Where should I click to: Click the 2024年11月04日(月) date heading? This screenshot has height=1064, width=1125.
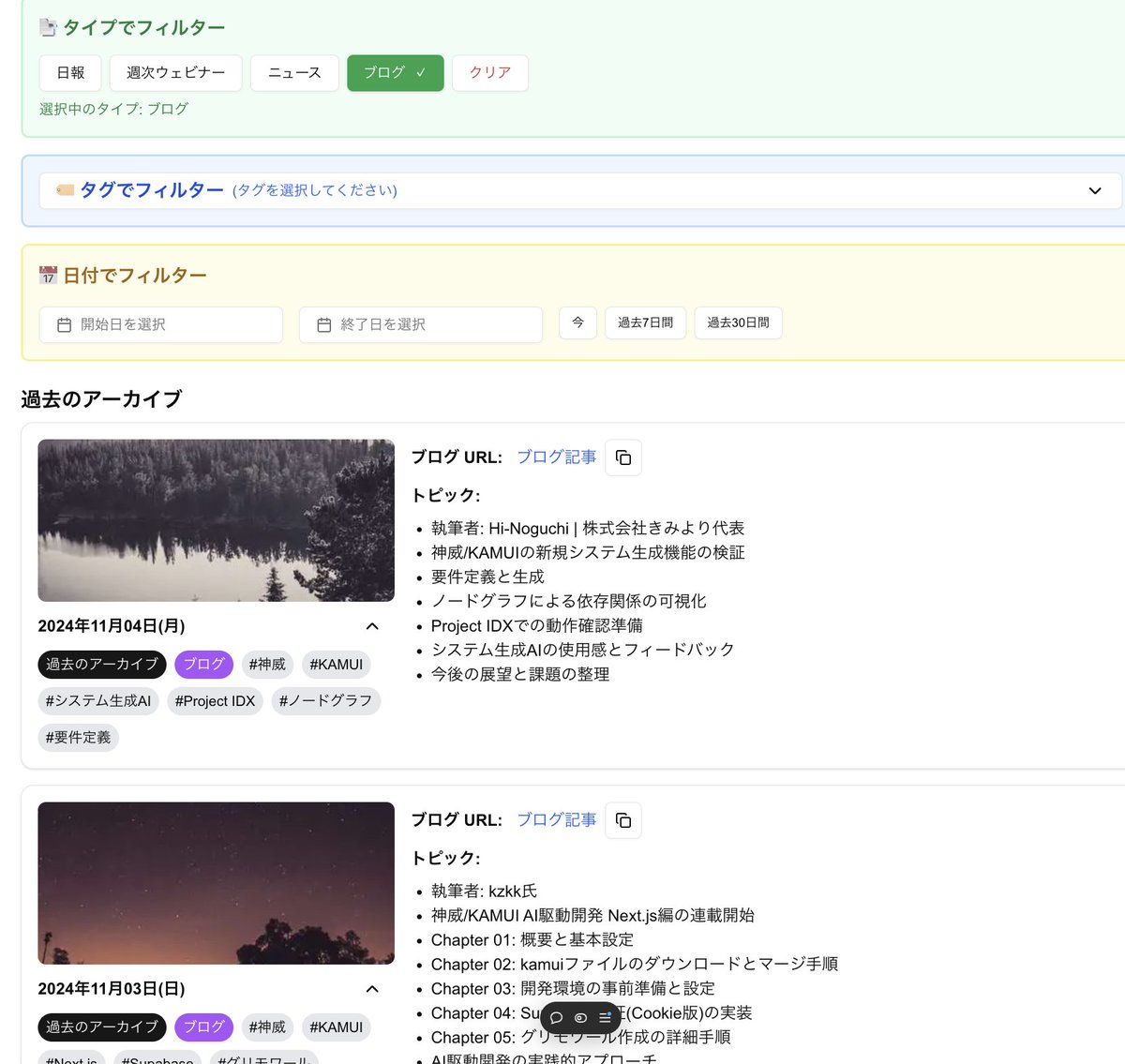pos(112,626)
